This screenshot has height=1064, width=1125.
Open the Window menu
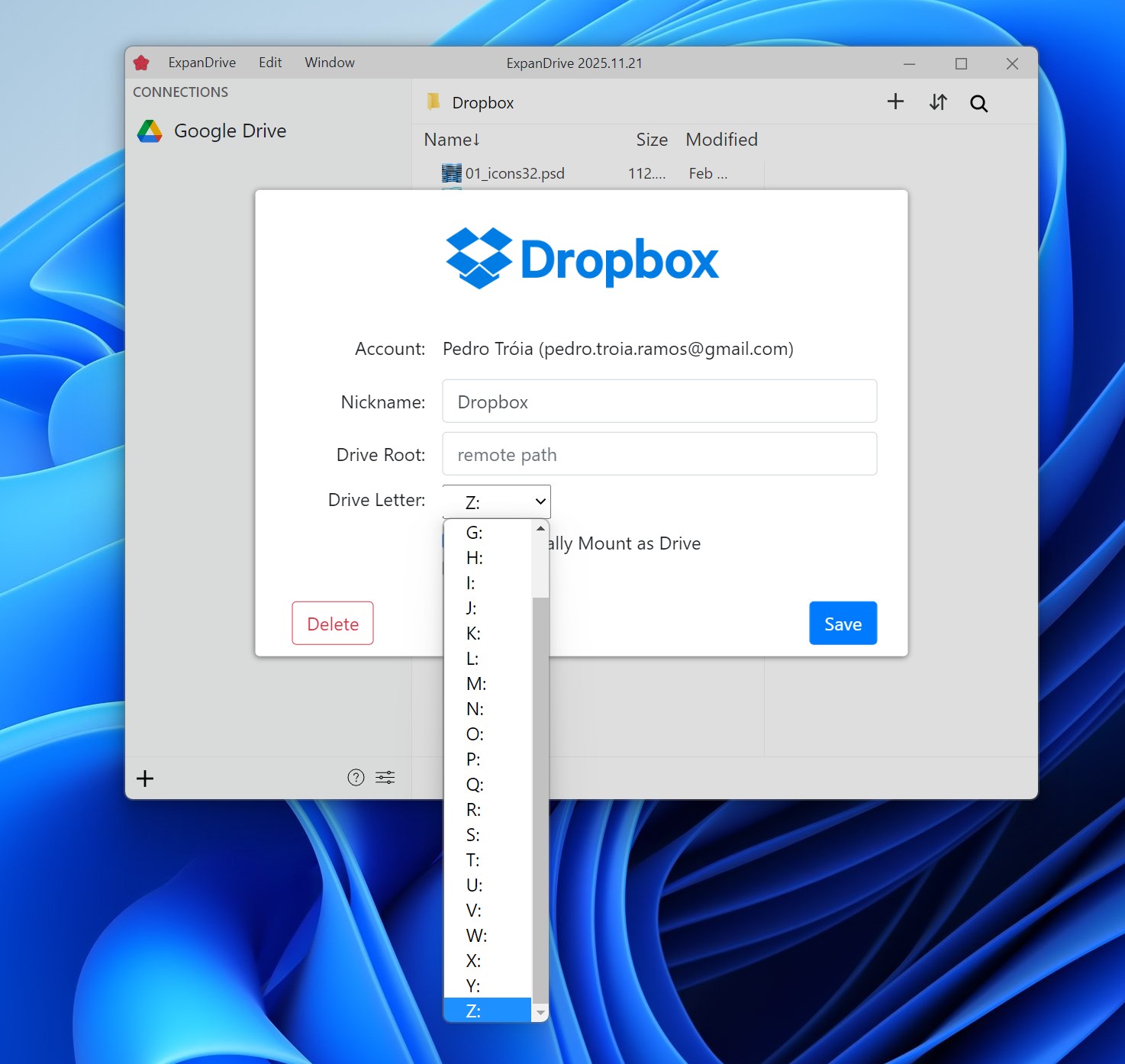point(330,63)
